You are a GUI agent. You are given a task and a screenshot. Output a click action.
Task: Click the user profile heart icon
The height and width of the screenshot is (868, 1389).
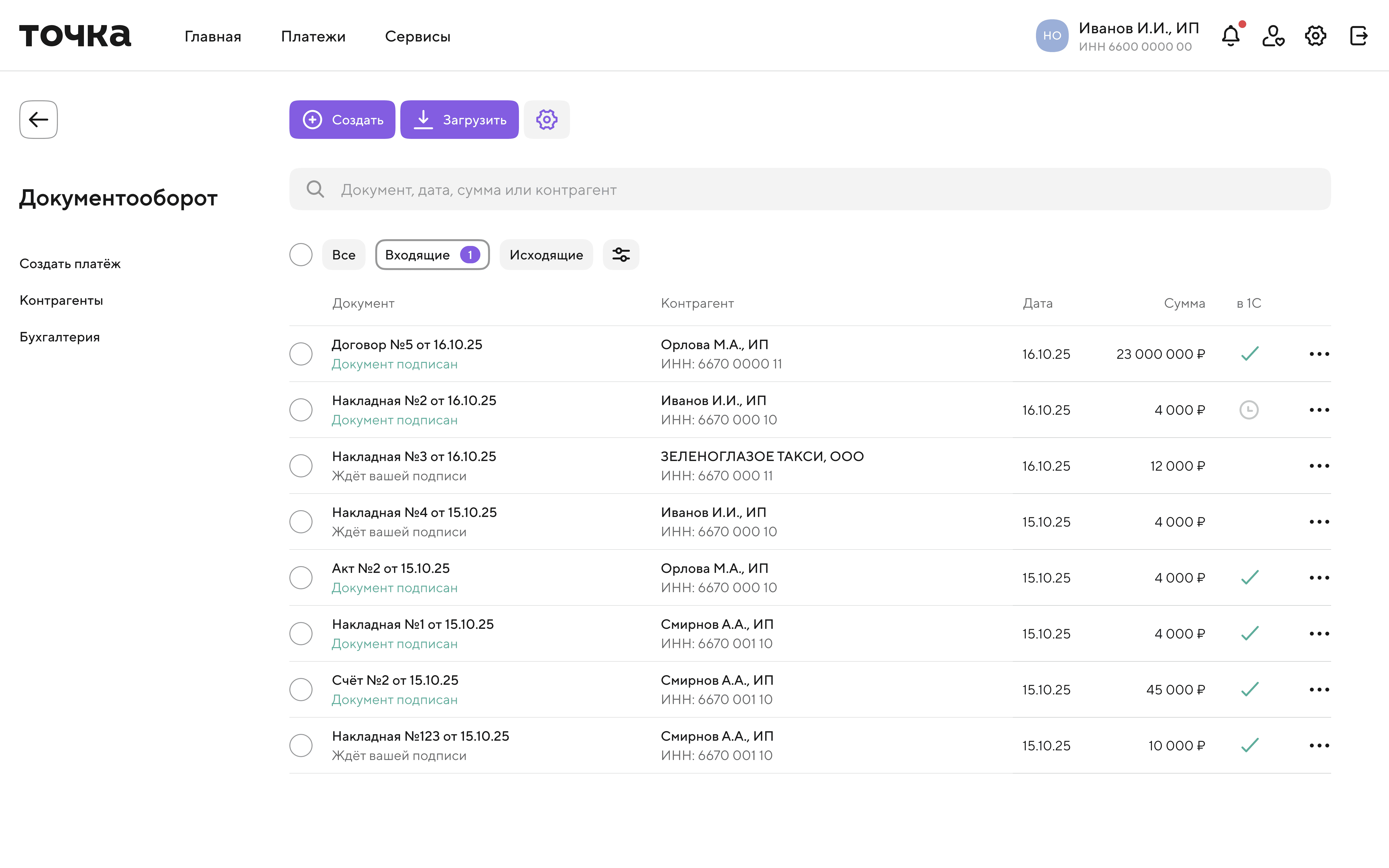pyautogui.click(x=1273, y=36)
